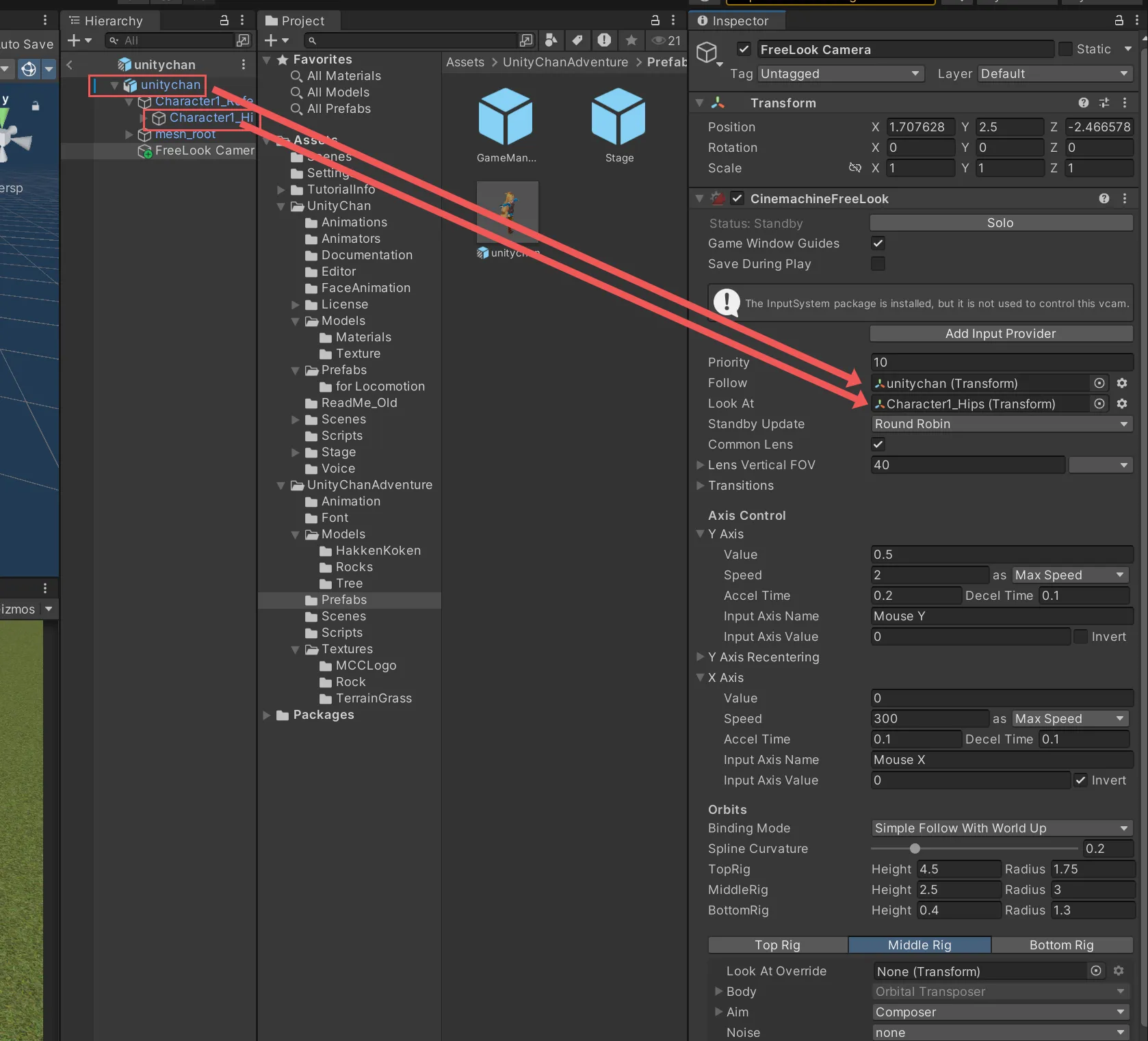Image resolution: width=1148 pixels, height=1041 pixels.
Task: Open Standby Update dropdown Round Robin
Action: click(1002, 424)
